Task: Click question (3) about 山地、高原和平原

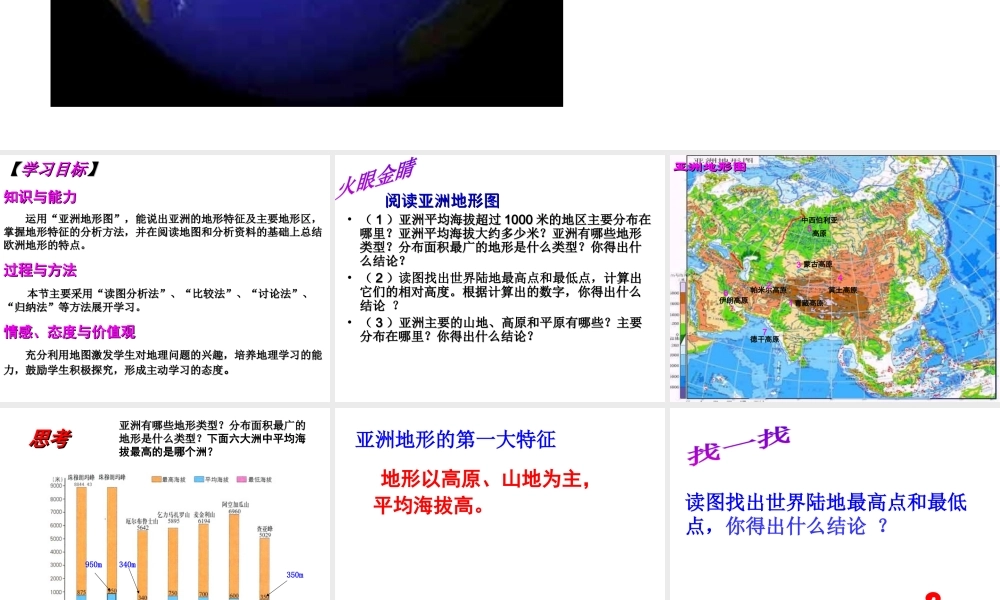Action: coord(501,329)
